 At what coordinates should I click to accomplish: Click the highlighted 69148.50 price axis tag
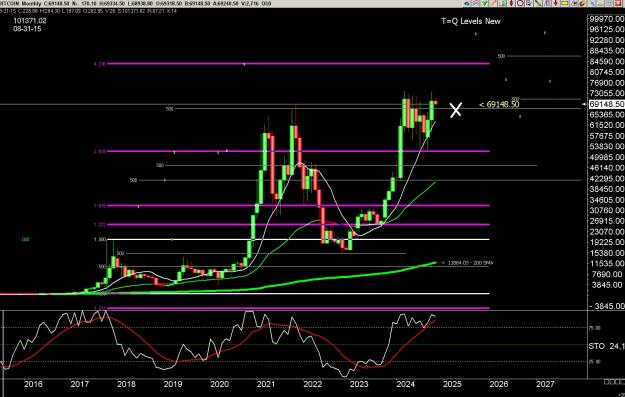click(606, 104)
